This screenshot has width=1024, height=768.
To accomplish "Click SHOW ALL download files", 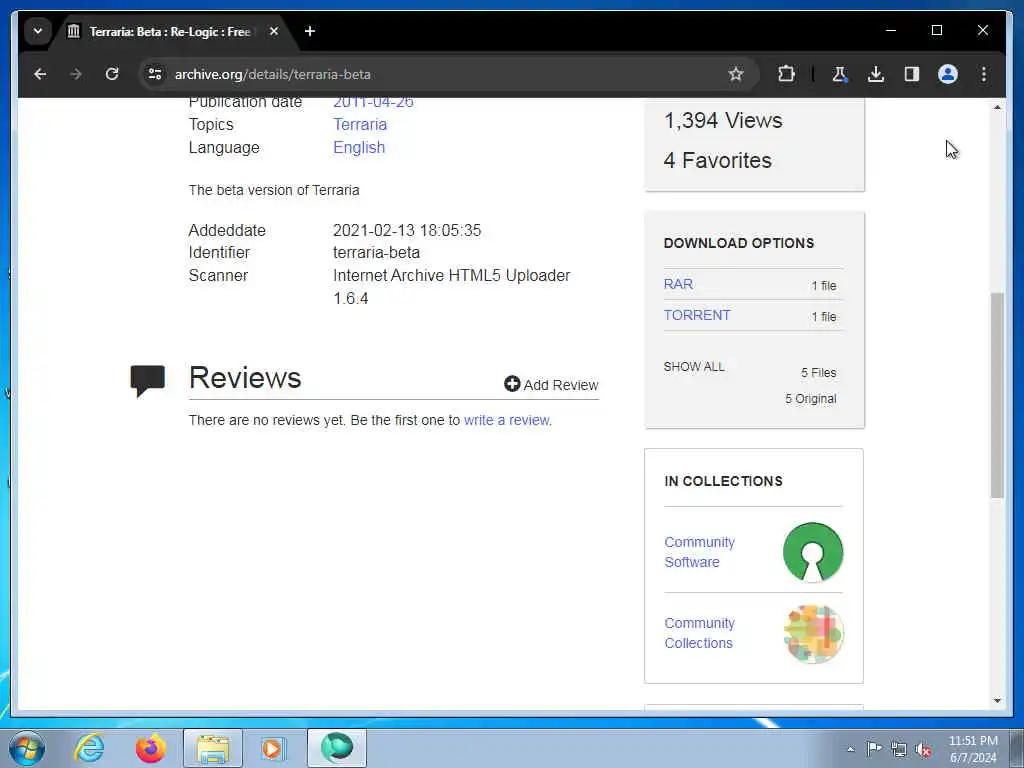I will click(x=694, y=366).
